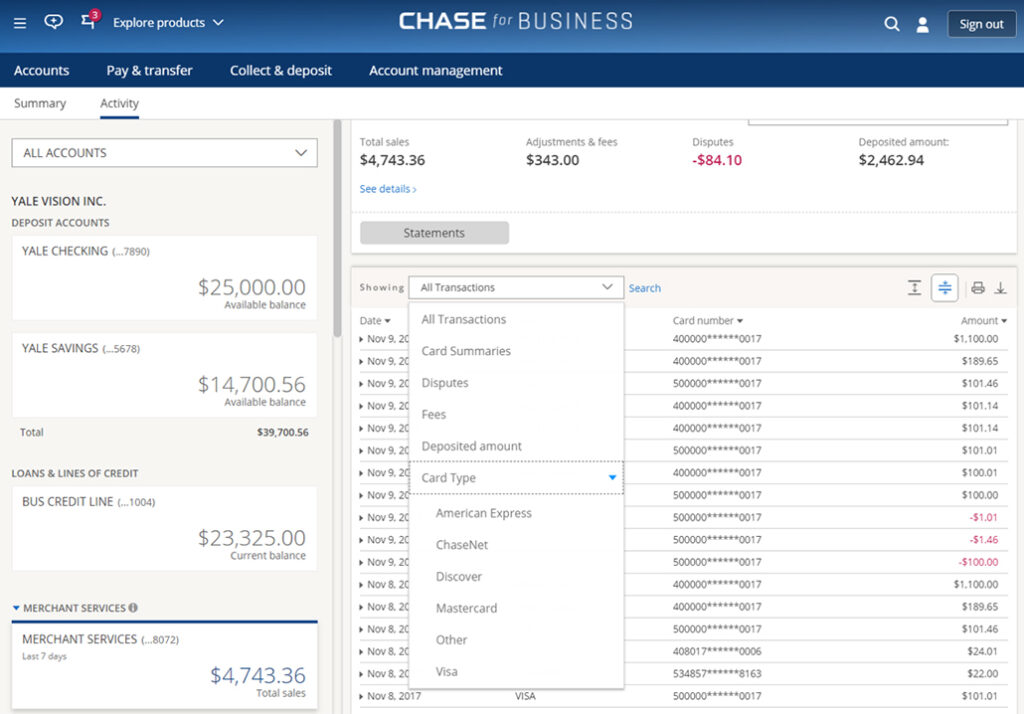This screenshot has width=1024, height=714.
Task: Open the feedback chat icon
Action: [52, 22]
